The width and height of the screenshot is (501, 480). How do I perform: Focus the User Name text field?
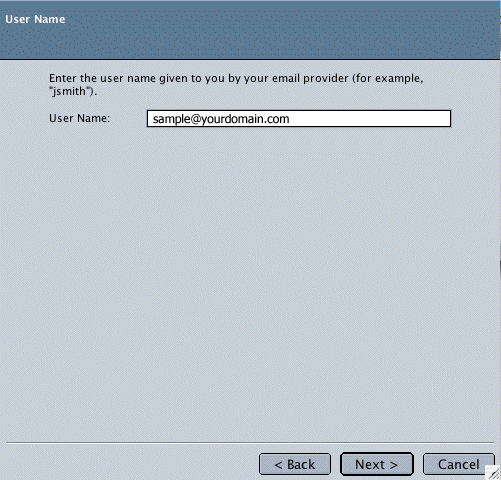[x=299, y=119]
